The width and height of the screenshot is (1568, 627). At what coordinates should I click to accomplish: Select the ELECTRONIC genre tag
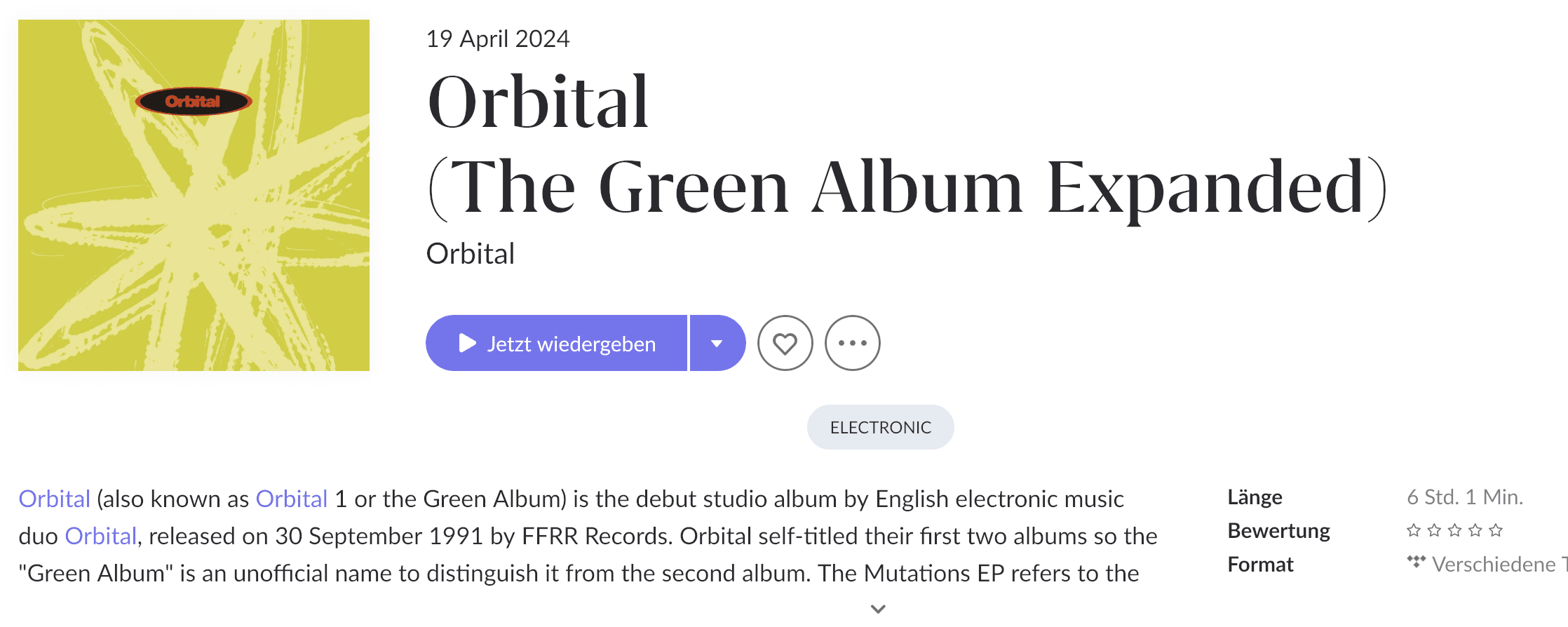[880, 427]
